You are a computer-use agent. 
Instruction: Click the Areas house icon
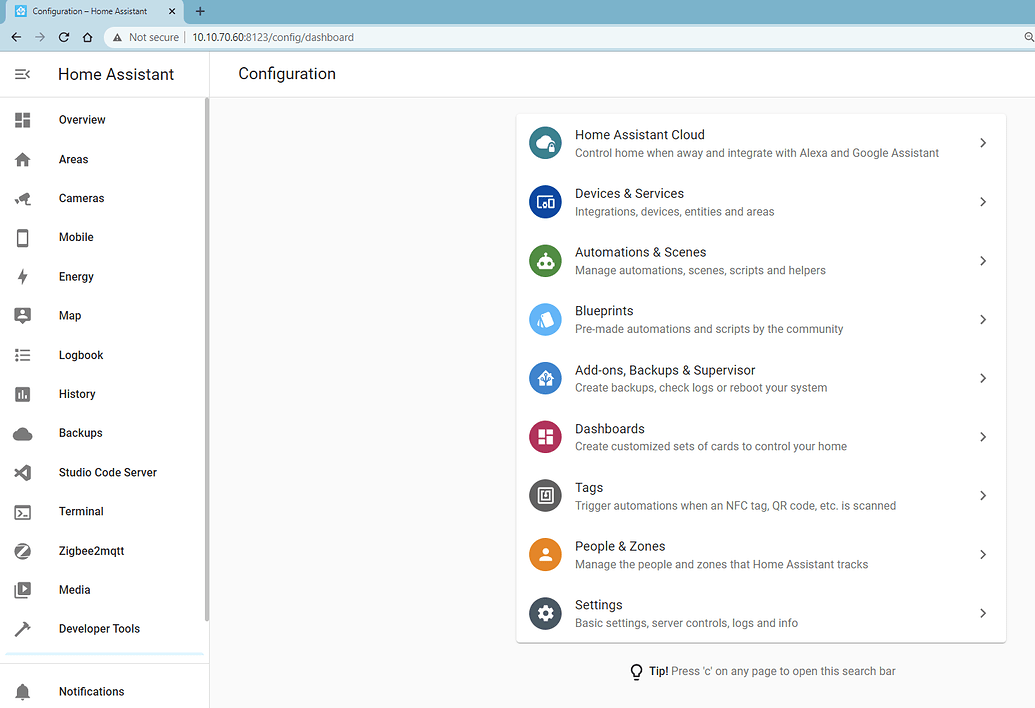point(22,159)
